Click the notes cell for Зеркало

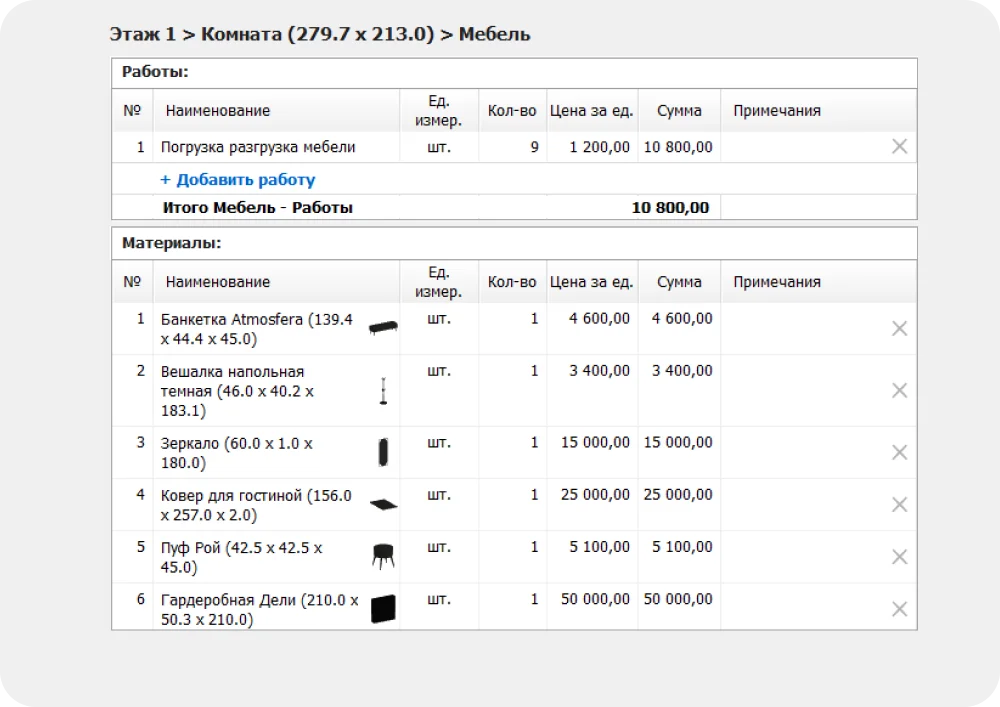(800, 452)
